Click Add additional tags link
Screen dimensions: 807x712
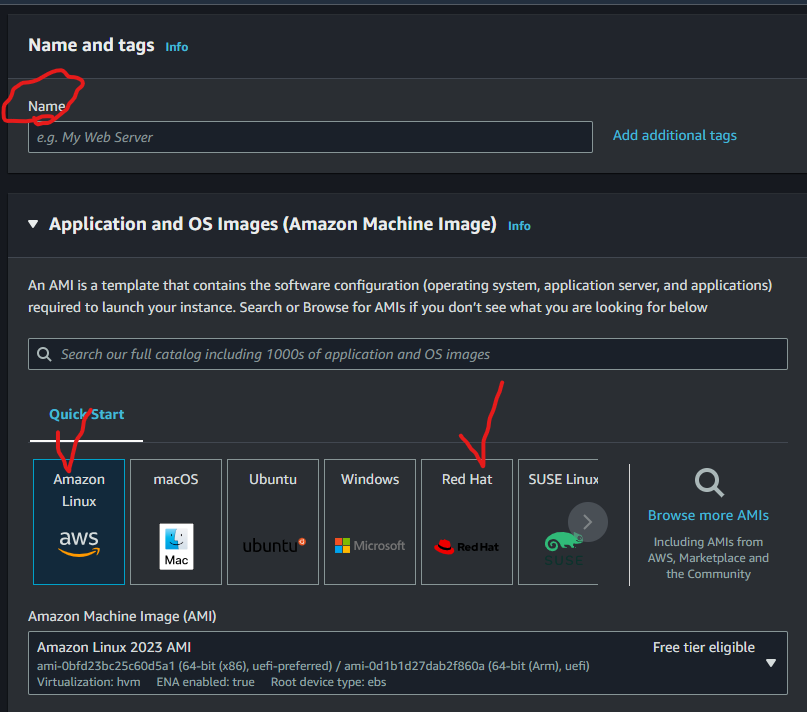click(675, 135)
